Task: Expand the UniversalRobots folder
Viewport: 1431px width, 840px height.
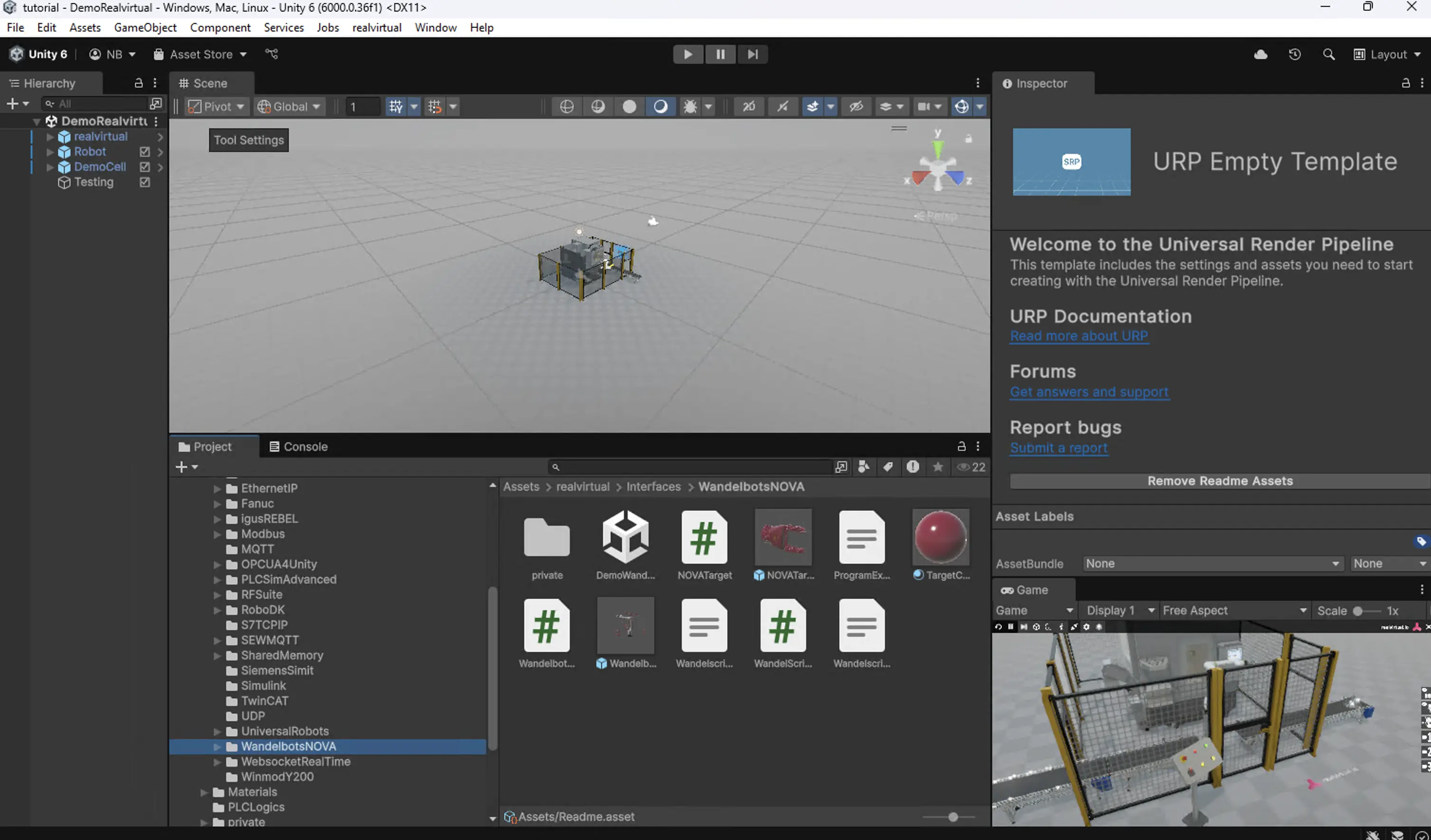Action: 217,731
